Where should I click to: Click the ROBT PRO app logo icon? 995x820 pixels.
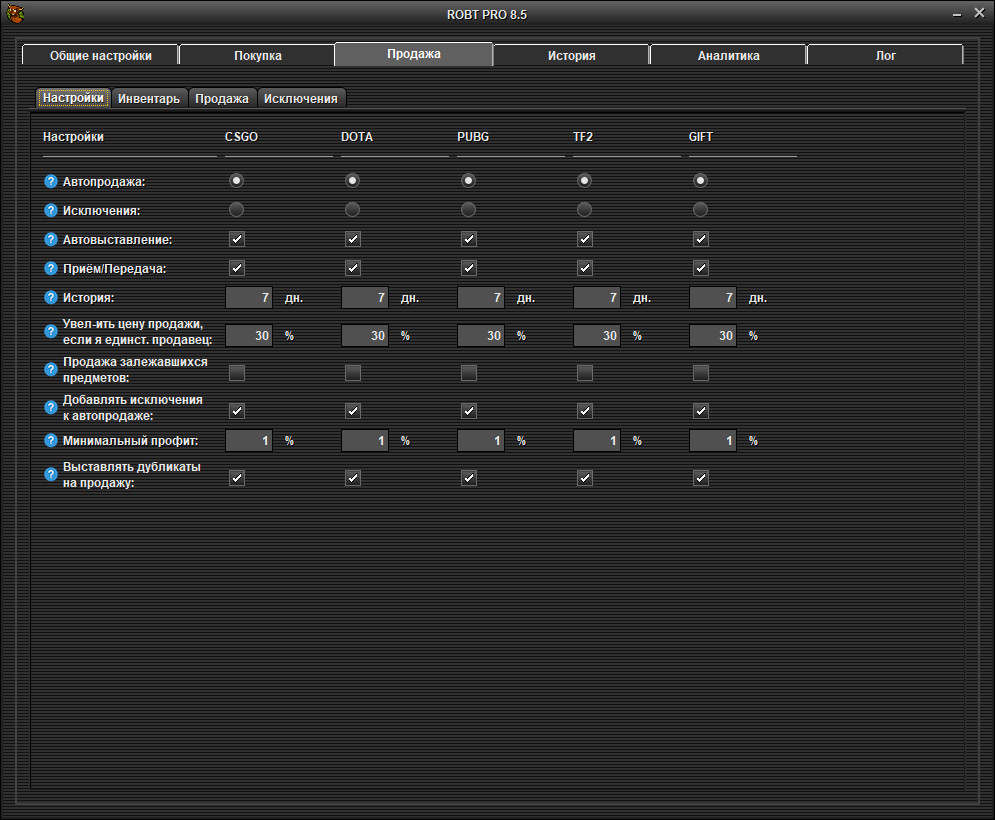[16, 14]
